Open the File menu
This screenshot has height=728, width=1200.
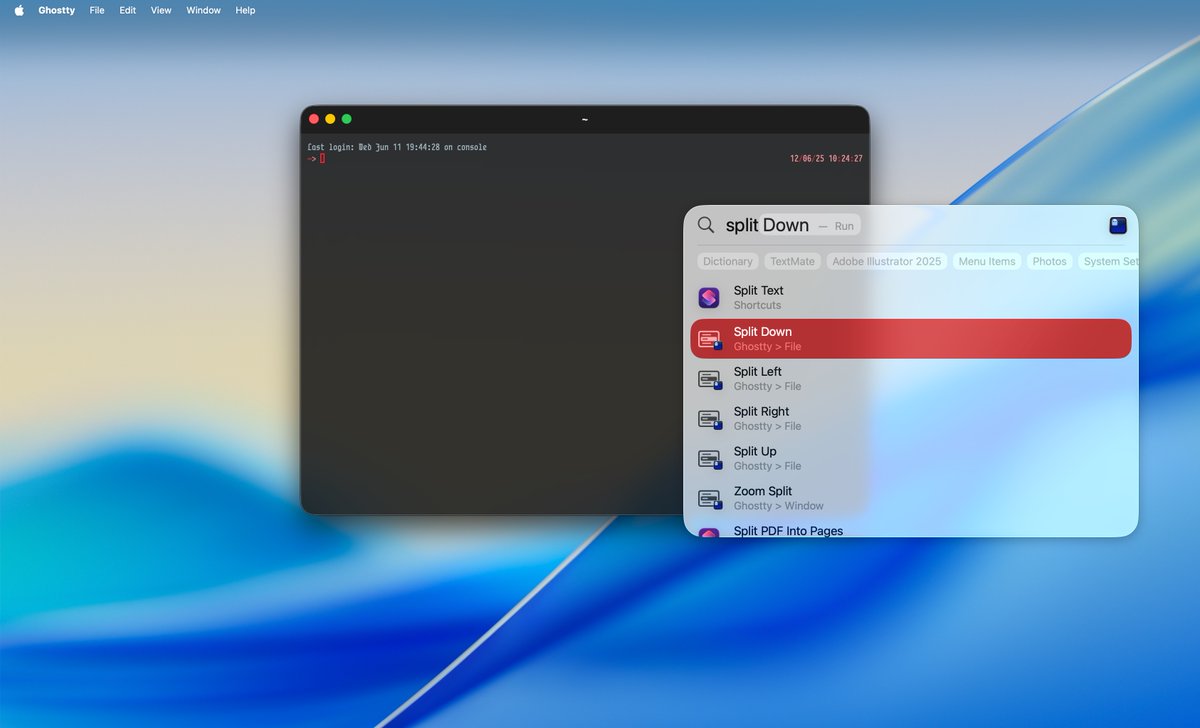97,10
